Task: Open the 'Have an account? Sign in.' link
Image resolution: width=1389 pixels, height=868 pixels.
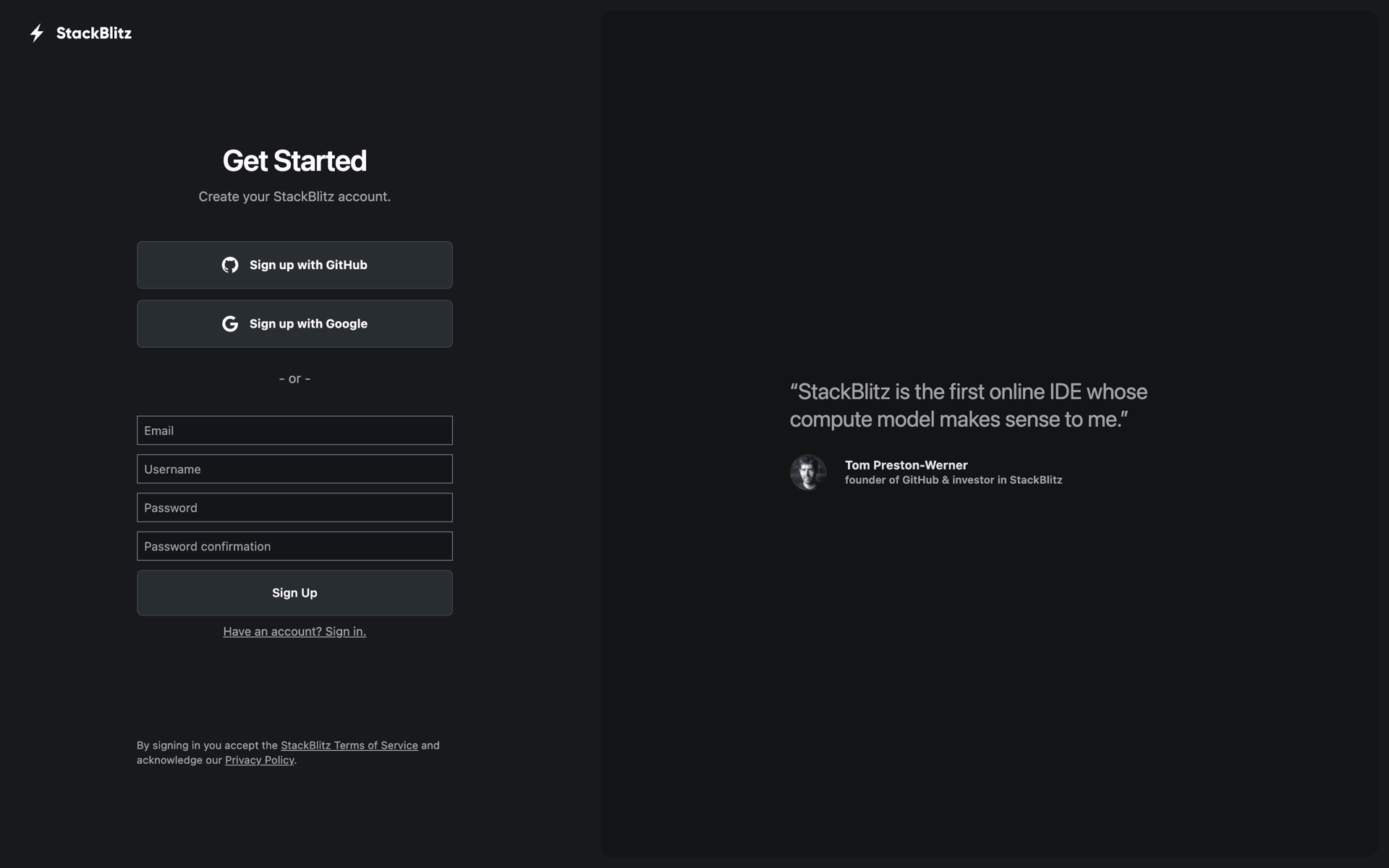Action: click(x=294, y=631)
